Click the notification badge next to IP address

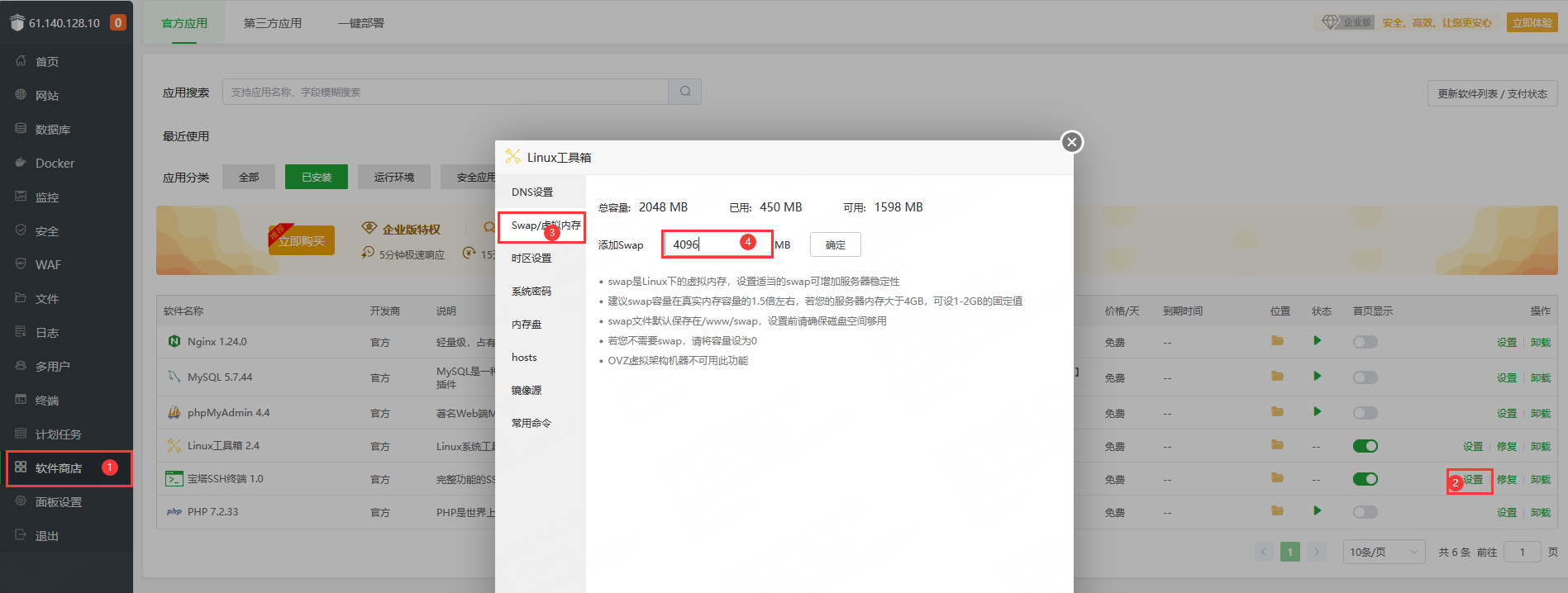(x=118, y=23)
